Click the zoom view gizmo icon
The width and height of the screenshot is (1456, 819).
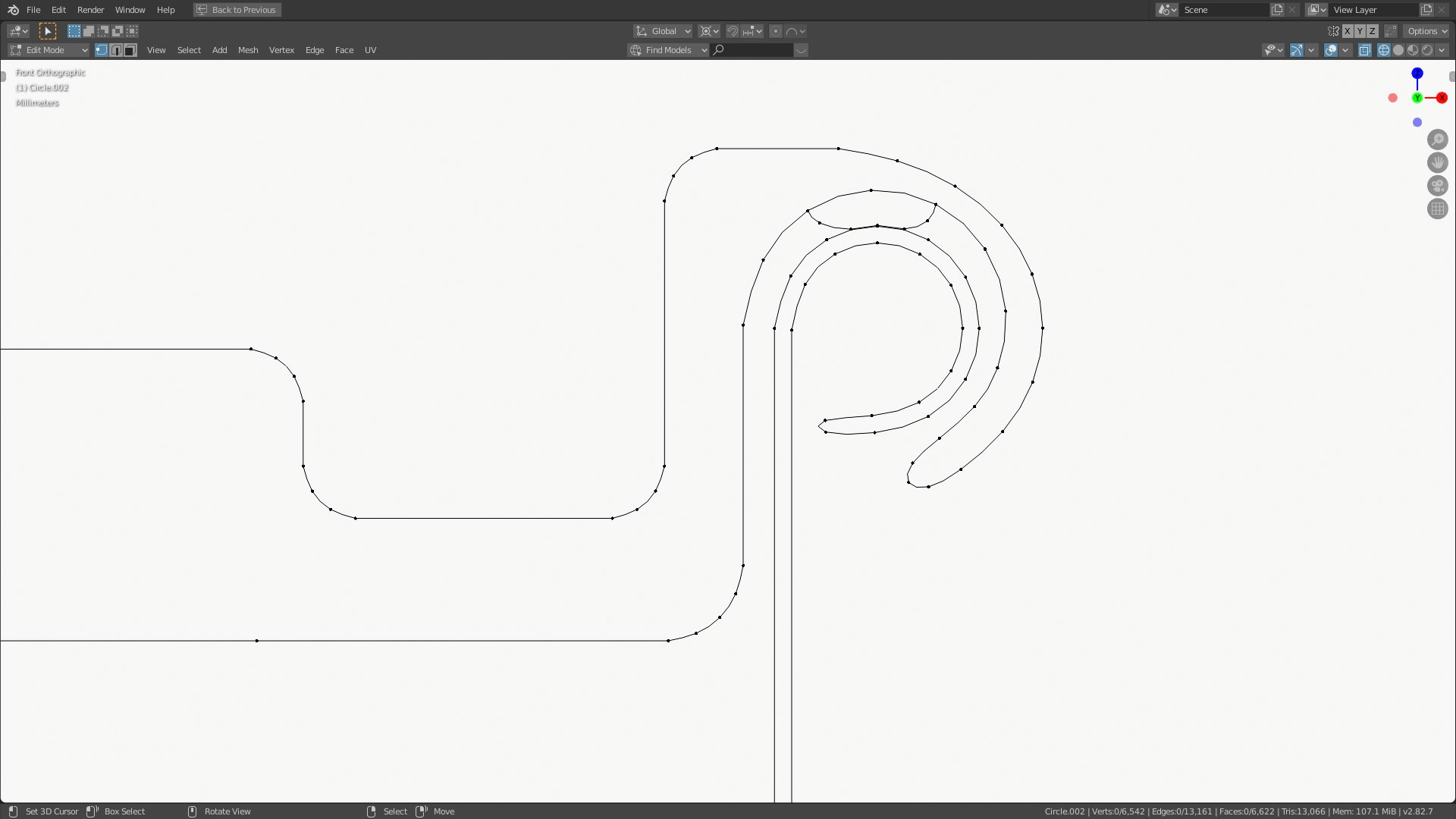click(x=1437, y=140)
